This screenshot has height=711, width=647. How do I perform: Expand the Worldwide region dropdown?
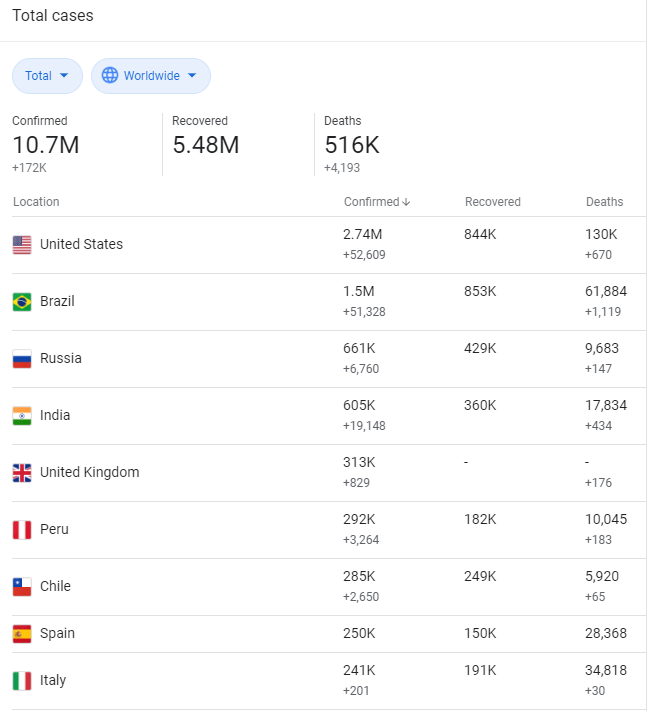pyautogui.click(x=151, y=76)
